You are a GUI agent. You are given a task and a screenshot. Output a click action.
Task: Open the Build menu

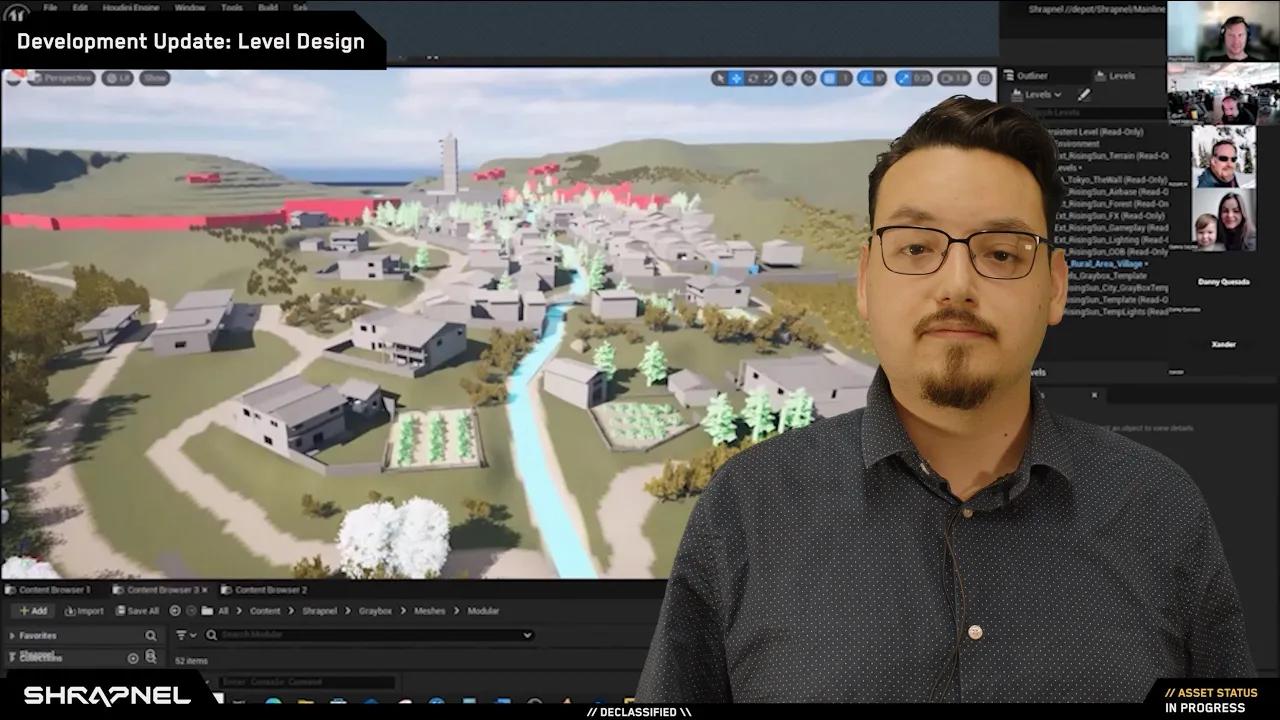pyautogui.click(x=268, y=7)
